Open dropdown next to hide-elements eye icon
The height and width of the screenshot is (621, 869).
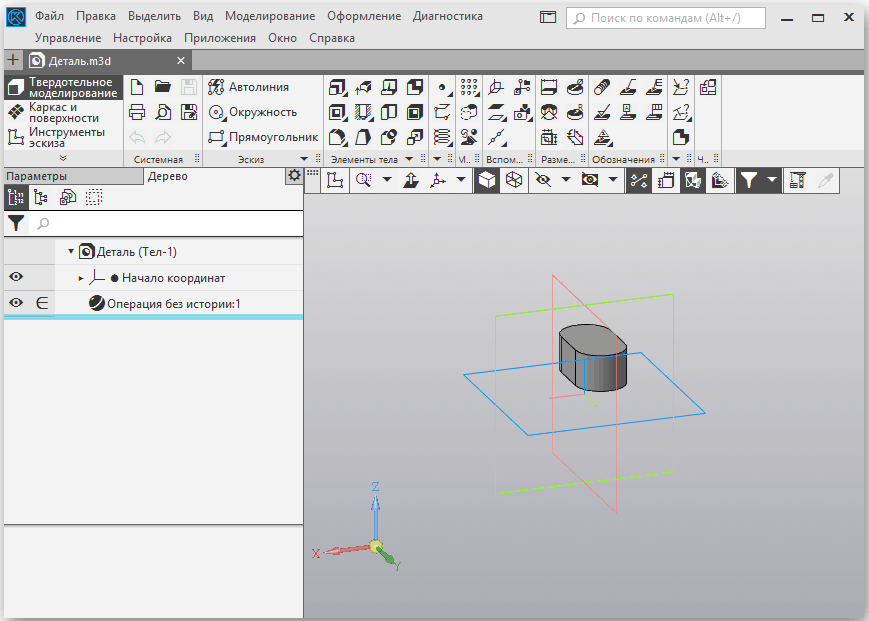566,179
